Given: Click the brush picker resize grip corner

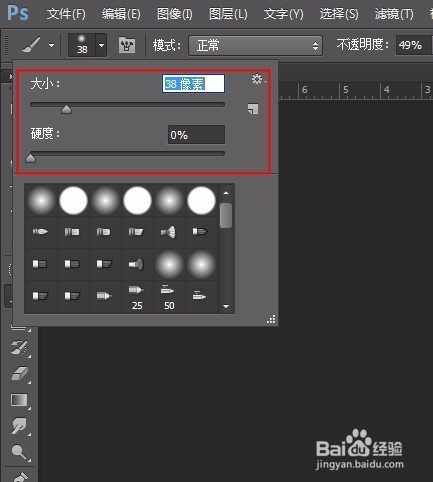Looking at the screenshot, I should click(271, 319).
